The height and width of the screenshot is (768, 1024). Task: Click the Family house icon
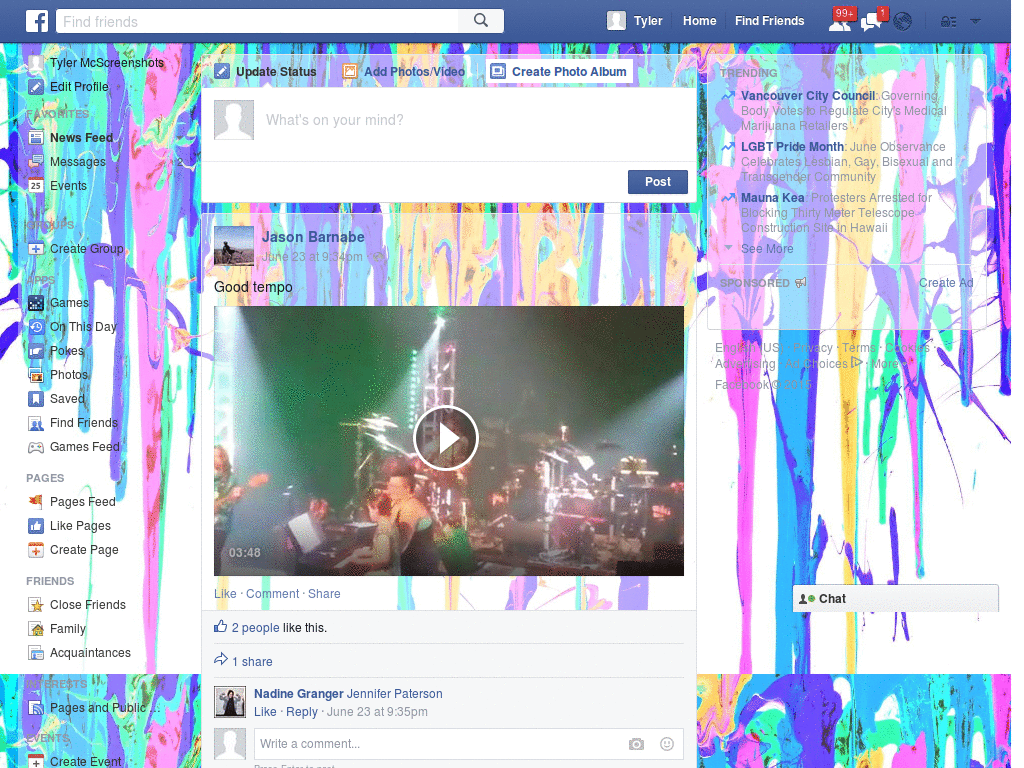coord(36,629)
